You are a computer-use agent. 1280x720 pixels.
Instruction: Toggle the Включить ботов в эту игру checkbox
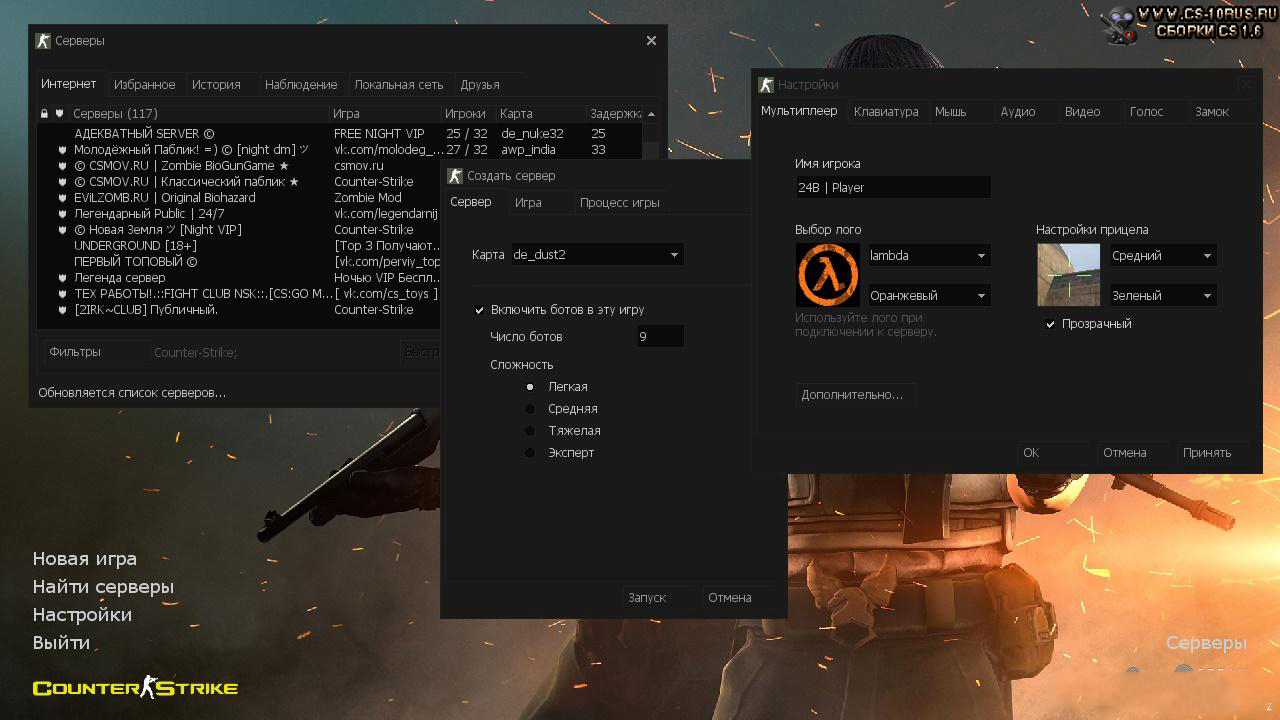480,310
